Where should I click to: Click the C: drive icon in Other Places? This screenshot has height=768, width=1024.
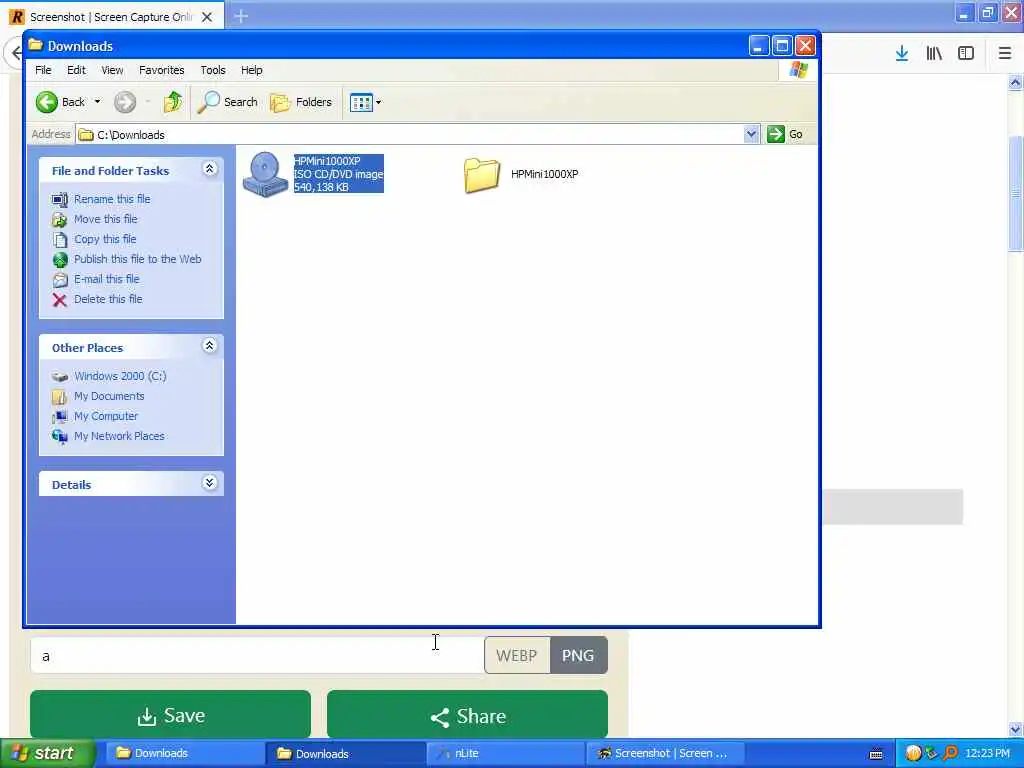(59, 377)
